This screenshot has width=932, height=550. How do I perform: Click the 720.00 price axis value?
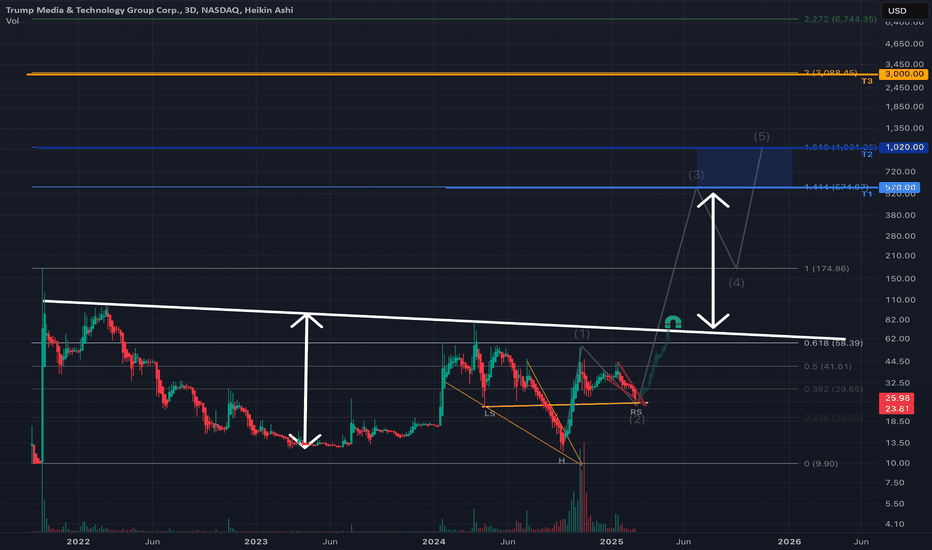[x=900, y=172]
